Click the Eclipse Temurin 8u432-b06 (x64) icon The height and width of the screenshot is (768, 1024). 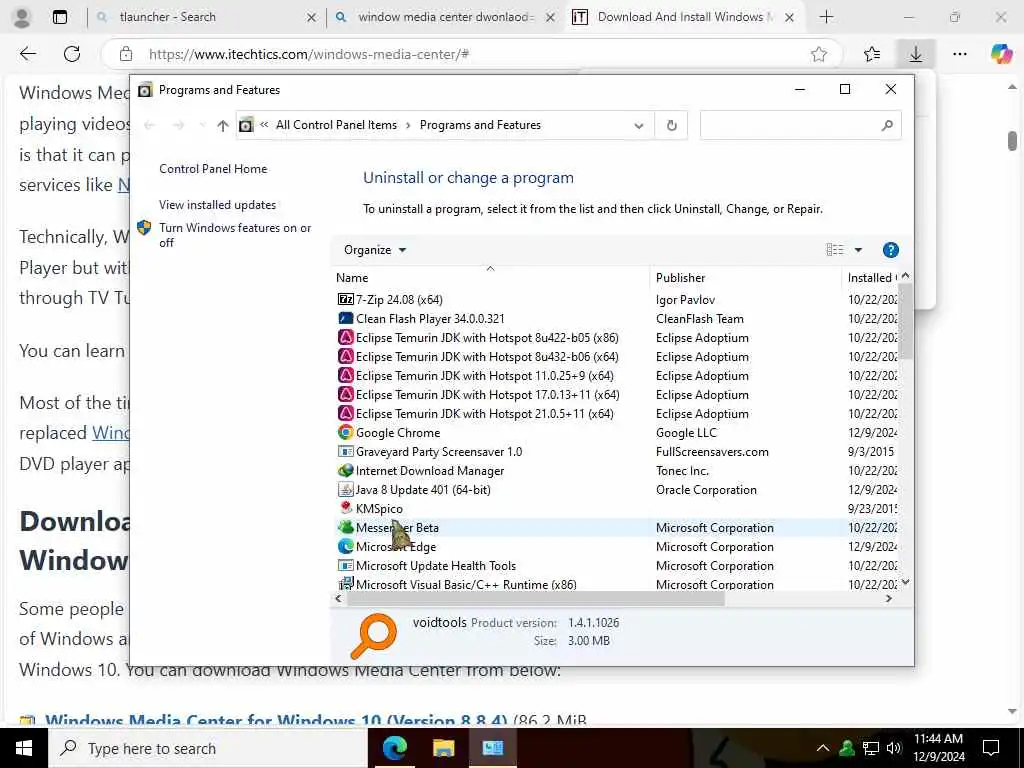click(x=345, y=357)
